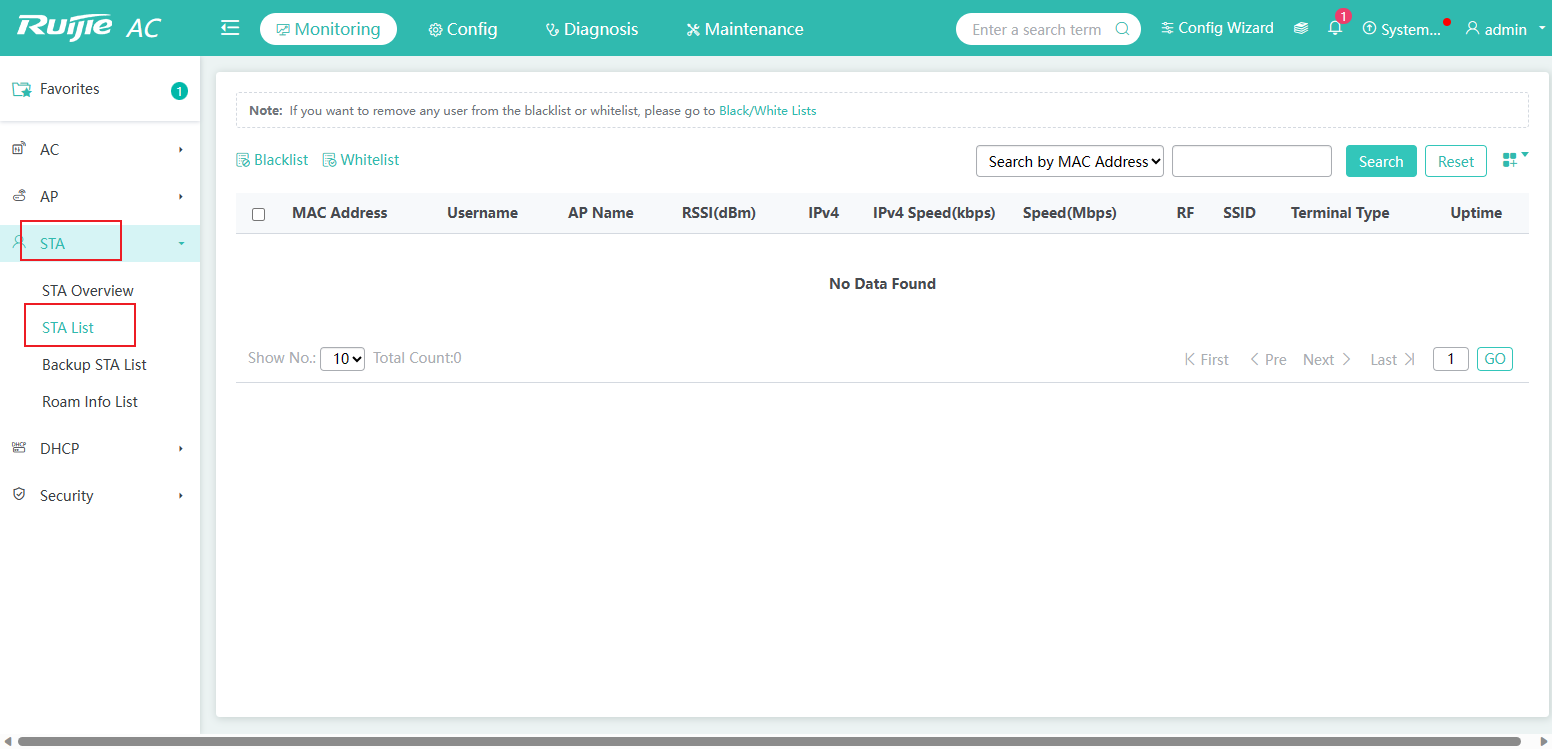Click the Terminal Type column header
This screenshot has width=1552, height=749.
(1340, 213)
